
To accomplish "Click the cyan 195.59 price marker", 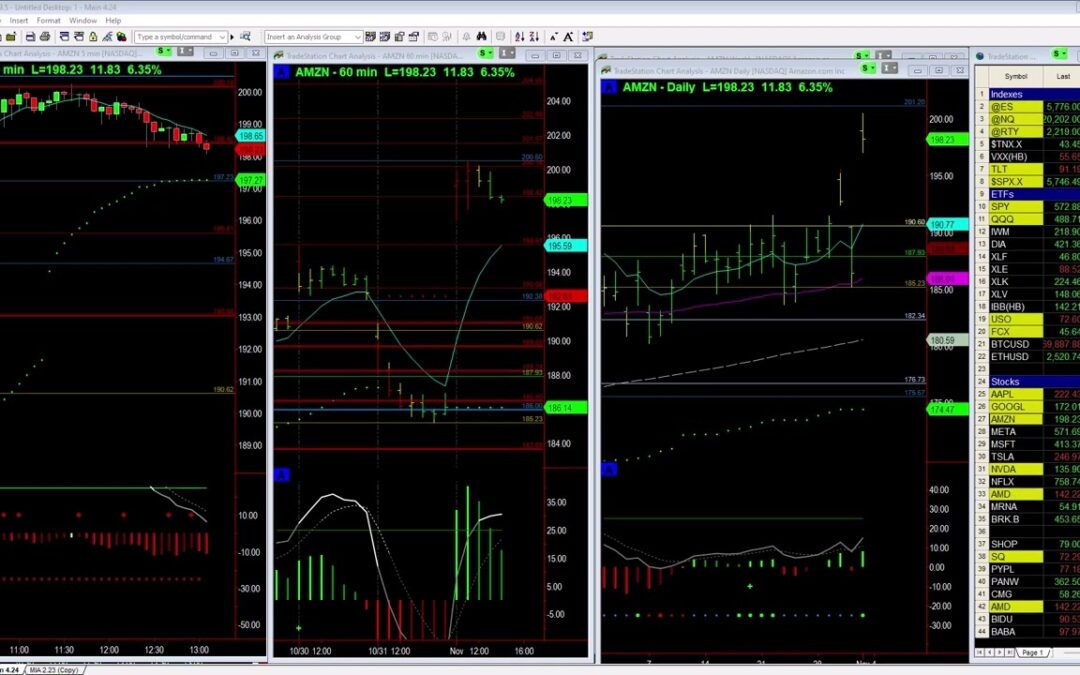I will (x=565, y=245).
